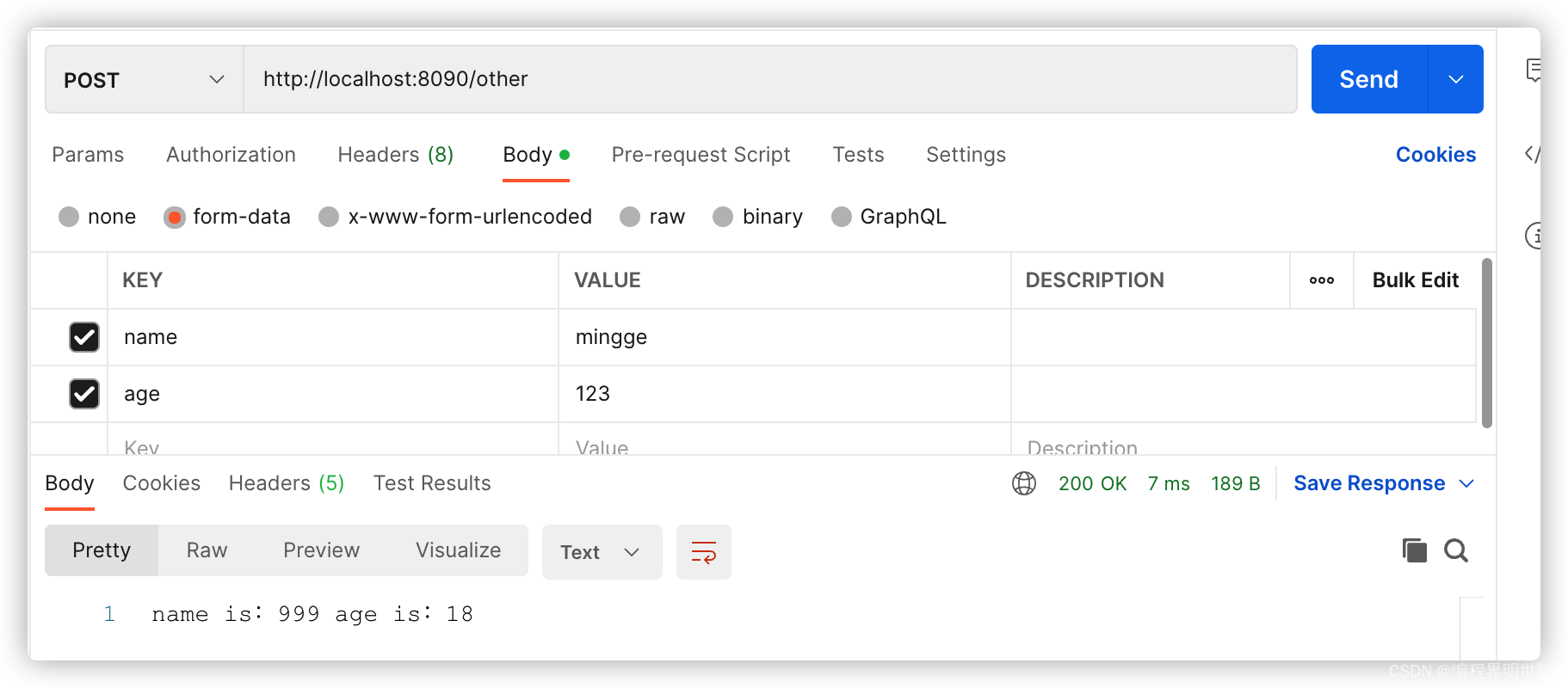1568x688 pixels.
Task: Select the raw body type
Action: tap(631, 217)
